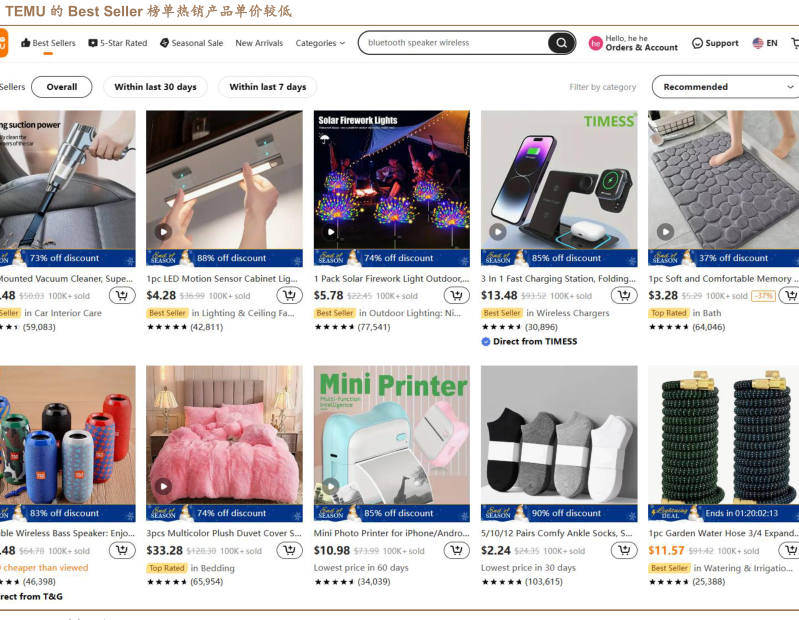Click the search magnifier button
The width and height of the screenshot is (799, 620).
[x=561, y=43]
